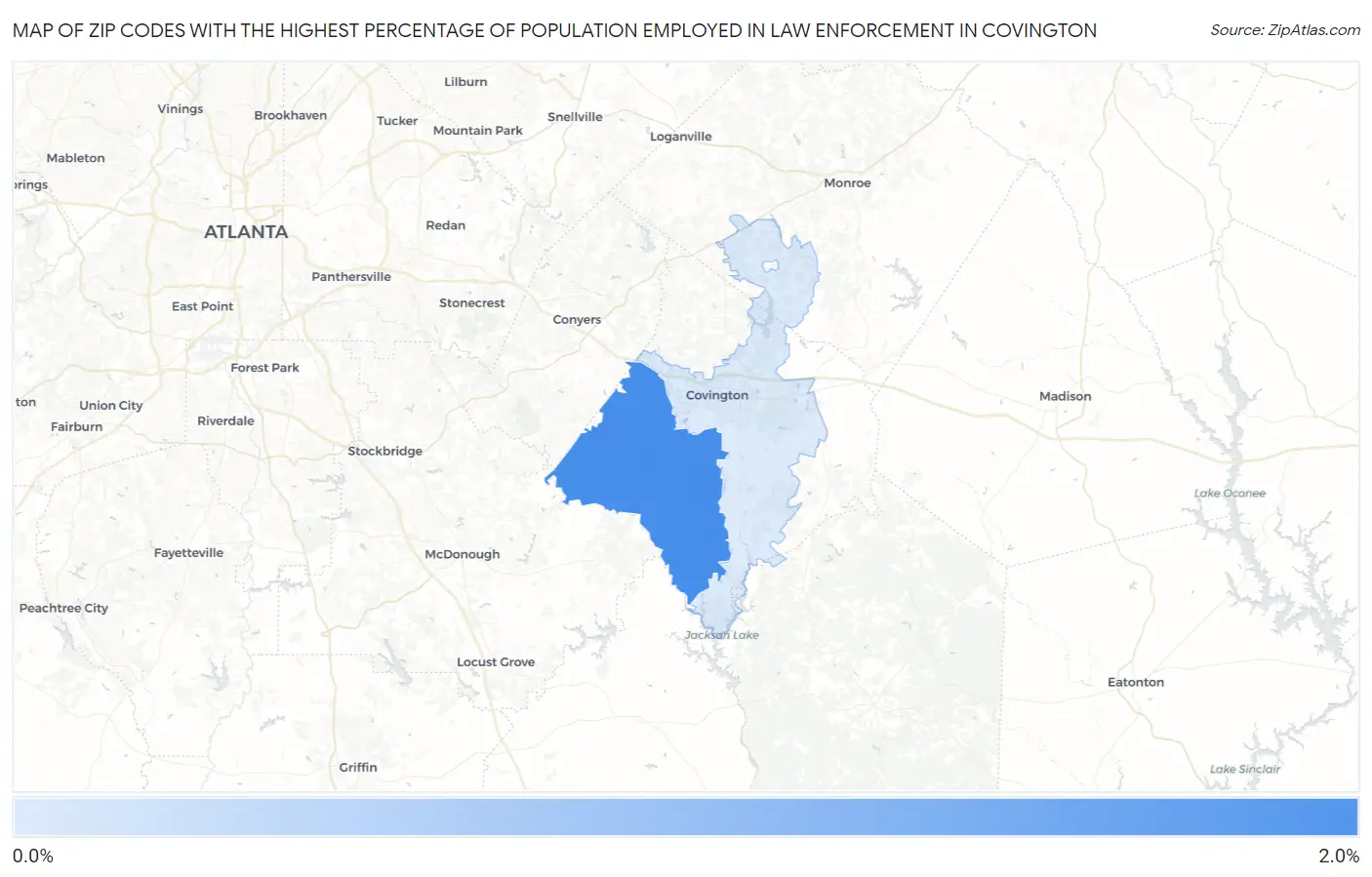This screenshot has width=1372, height=877.
Task: Click the Locust Grove label
Action: tap(496, 662)
